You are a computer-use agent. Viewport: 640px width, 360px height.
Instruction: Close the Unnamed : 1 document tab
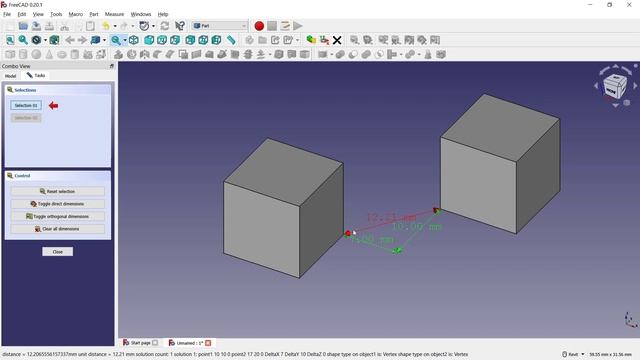coord(208,343)
